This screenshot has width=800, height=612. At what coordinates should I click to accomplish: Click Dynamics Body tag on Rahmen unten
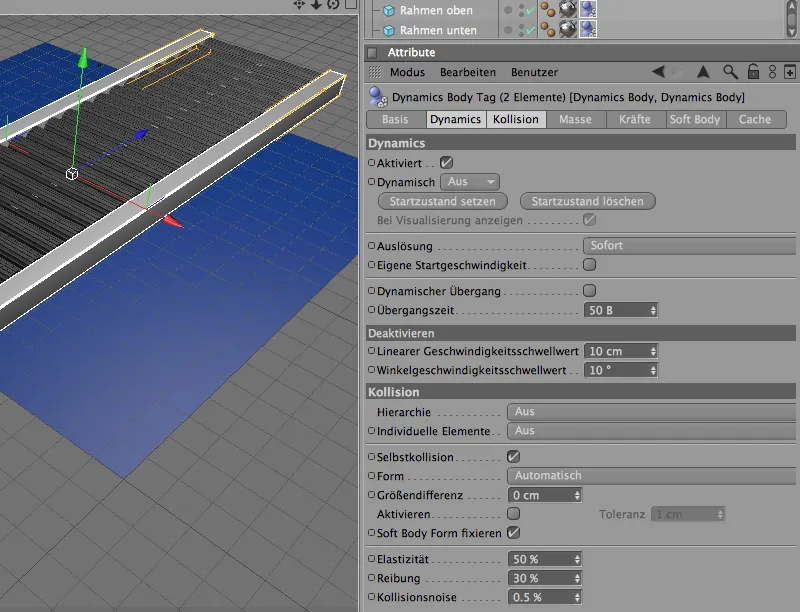click(588, 30)
